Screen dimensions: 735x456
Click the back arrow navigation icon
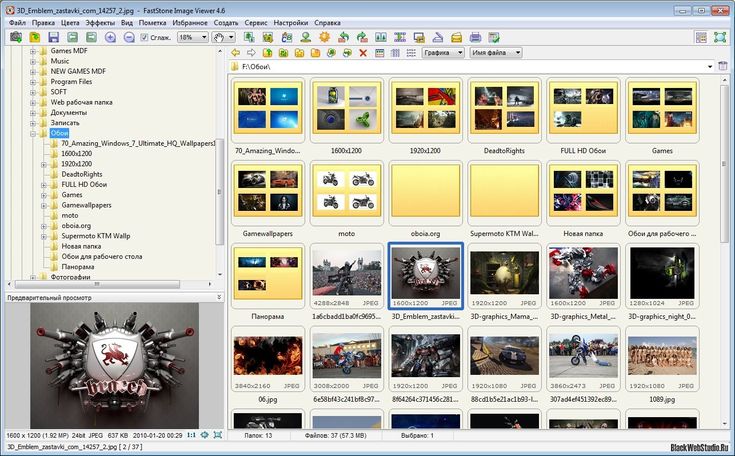pos(235,53)
